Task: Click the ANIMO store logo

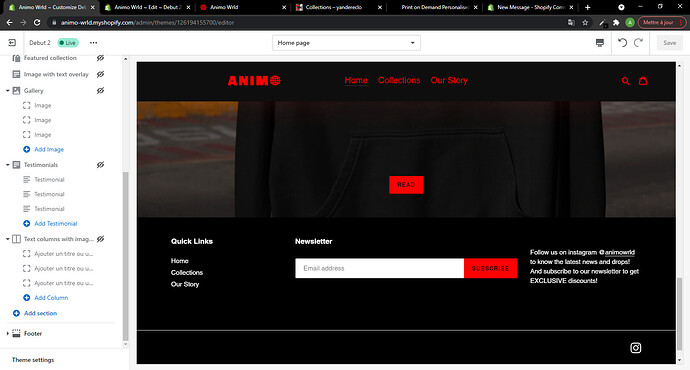Action: click(254, 81)
